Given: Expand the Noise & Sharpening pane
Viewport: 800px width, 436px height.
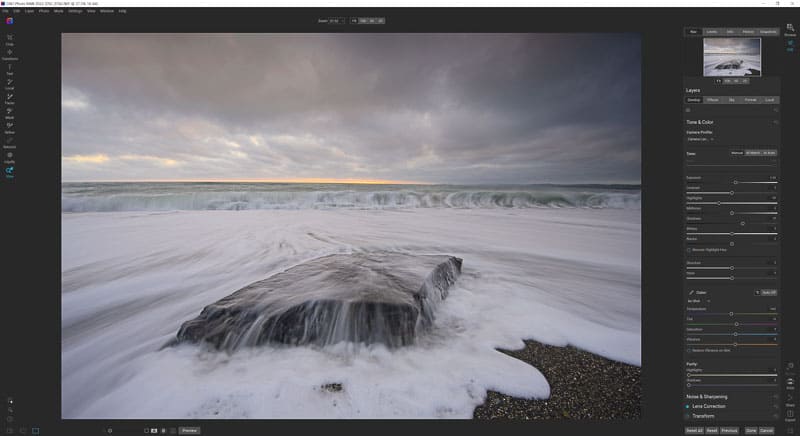Looking at the screenshot, I should (x=707, y=397).
